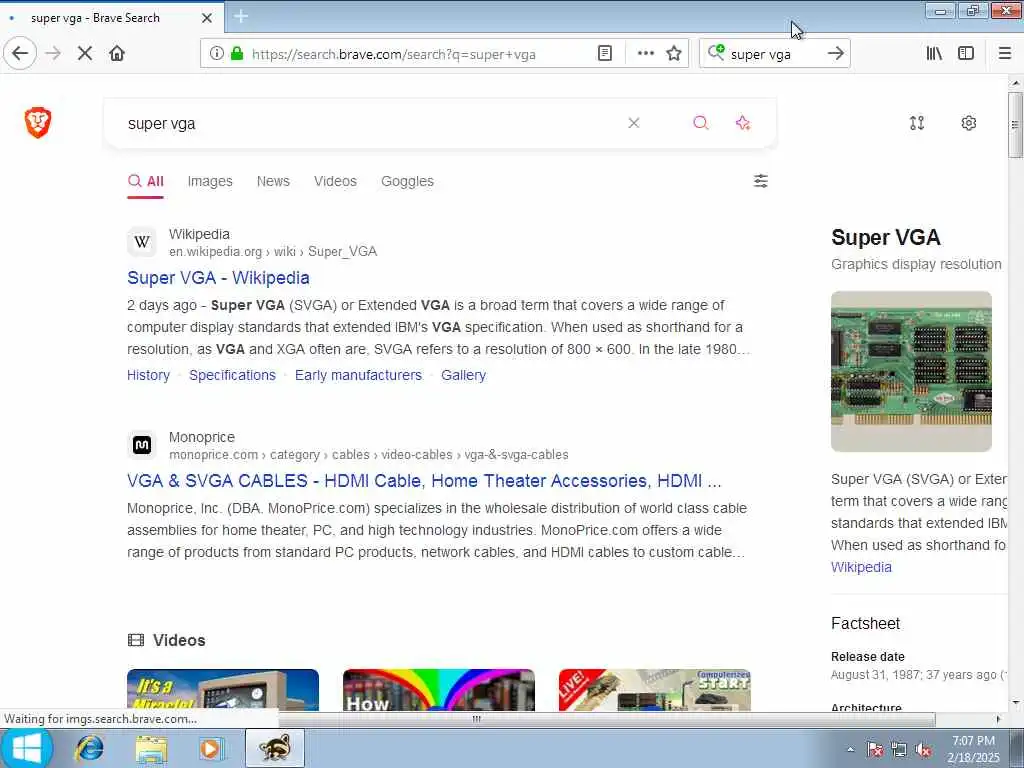
Task: Switch to Videos results
Action: pyautogui.click(x=335, y=181)
